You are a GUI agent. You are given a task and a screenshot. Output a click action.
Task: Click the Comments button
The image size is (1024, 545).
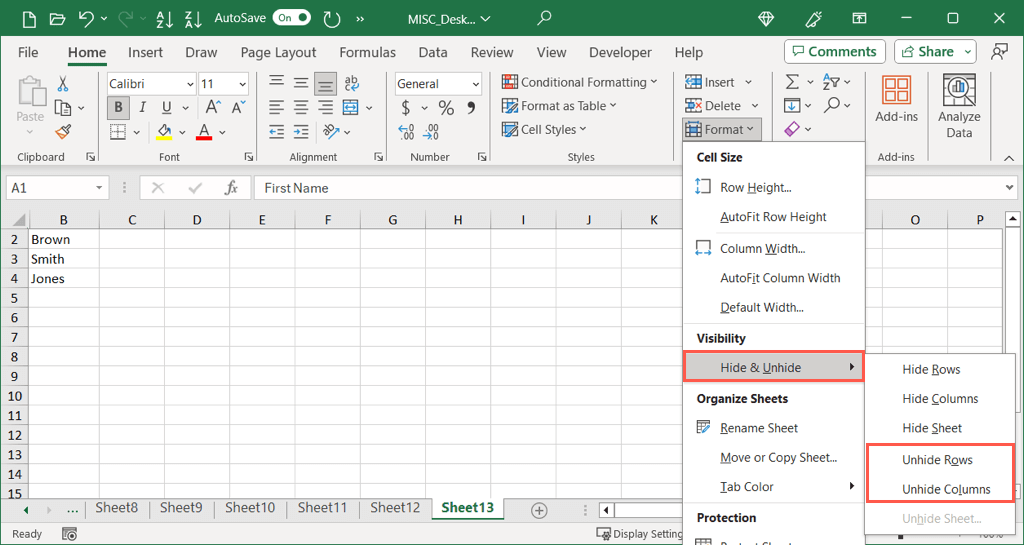833,52
